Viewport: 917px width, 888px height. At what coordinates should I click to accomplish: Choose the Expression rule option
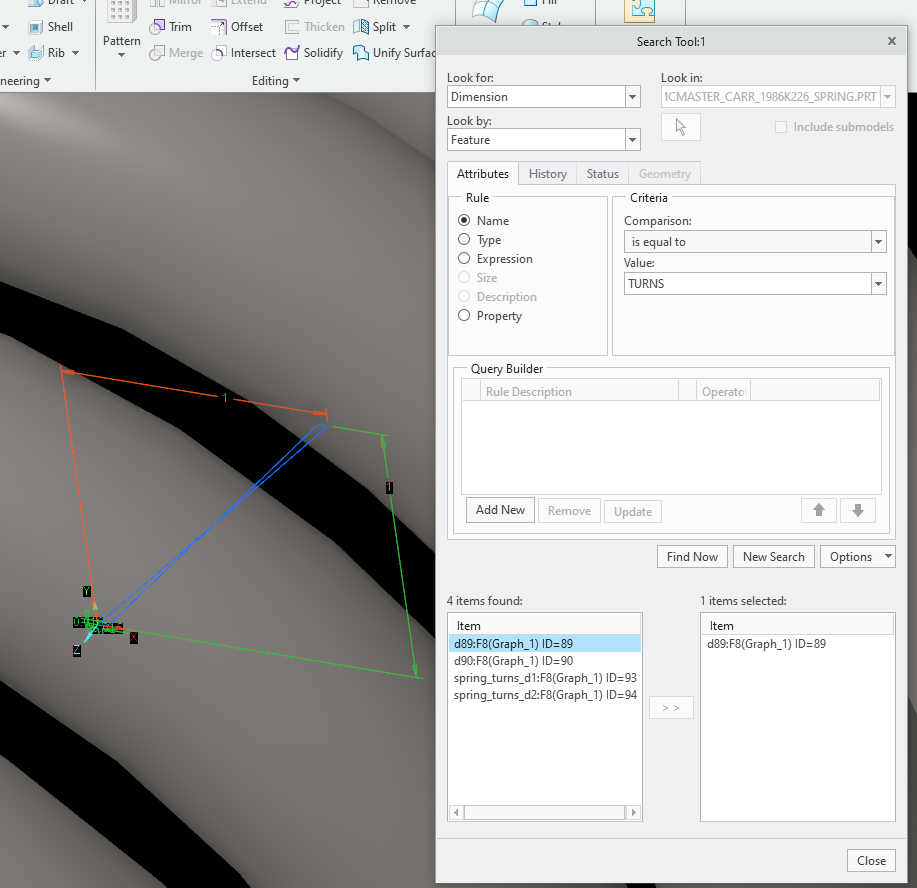pos(462,258)
